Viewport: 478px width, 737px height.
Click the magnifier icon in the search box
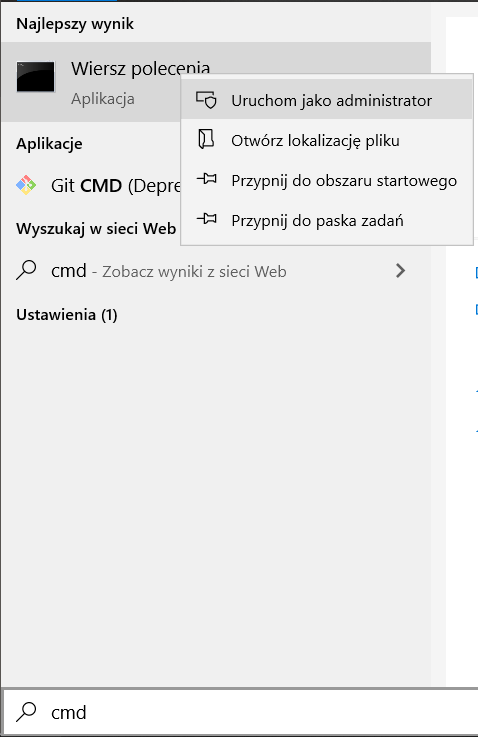tap(26, 712)
